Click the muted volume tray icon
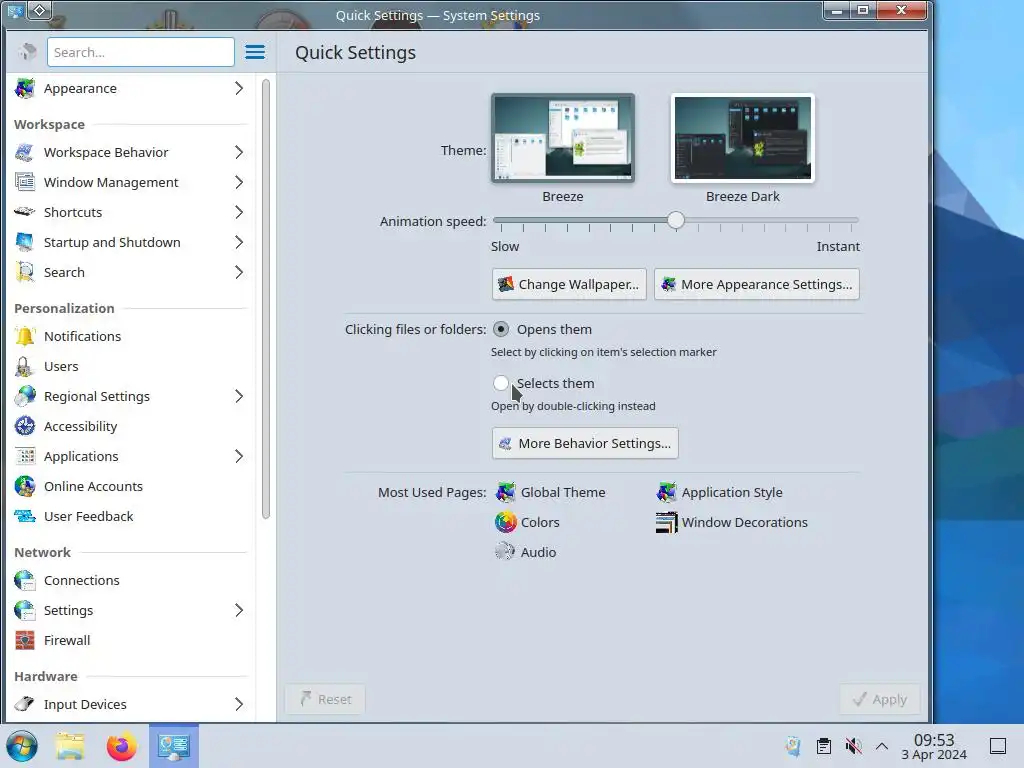The width and height of the screenshot is (1024, 768). point(853,746)
